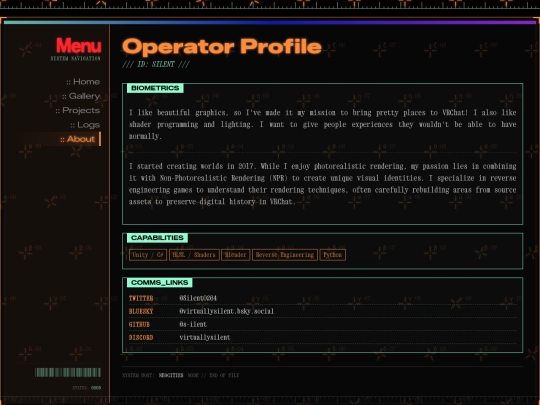Click the TWITTER row label
The width and height of the screenshot is (540, 405).
[141, 298]
